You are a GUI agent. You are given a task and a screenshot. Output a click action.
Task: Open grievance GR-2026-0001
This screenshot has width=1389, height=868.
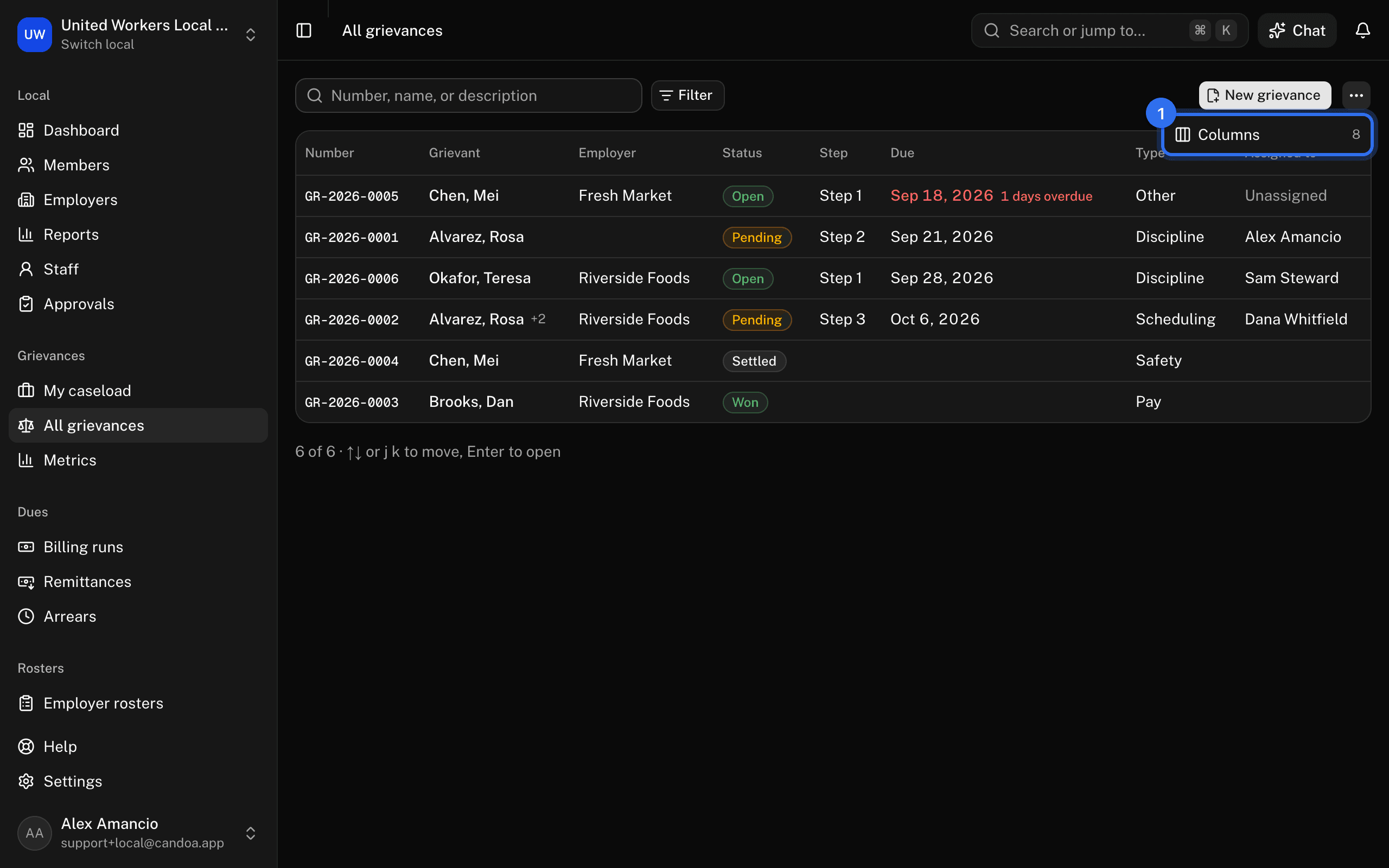pyautogui.click(x=351, y=238)
